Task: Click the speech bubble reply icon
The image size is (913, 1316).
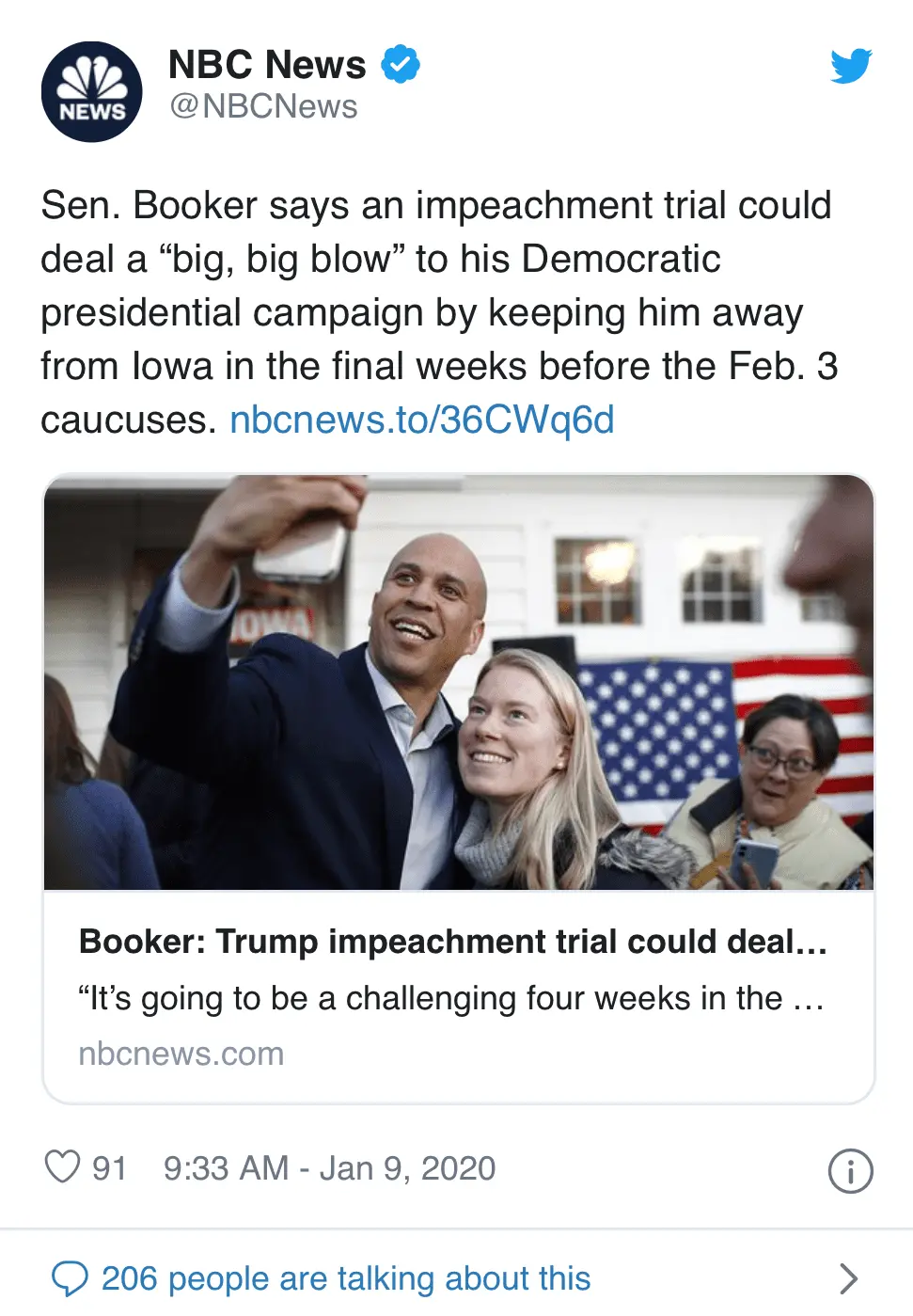Action: click(70, 1278)
